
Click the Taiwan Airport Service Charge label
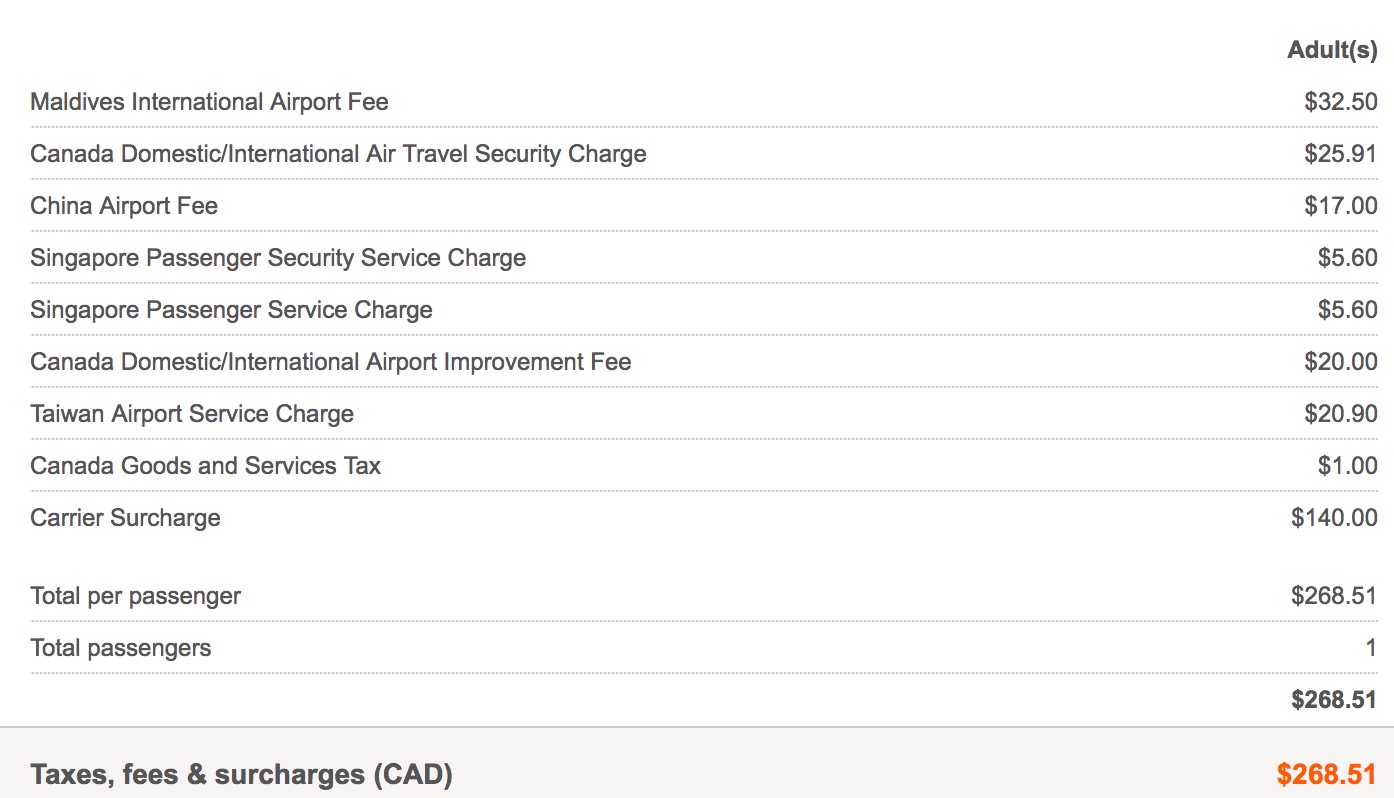tap(192, 414)
